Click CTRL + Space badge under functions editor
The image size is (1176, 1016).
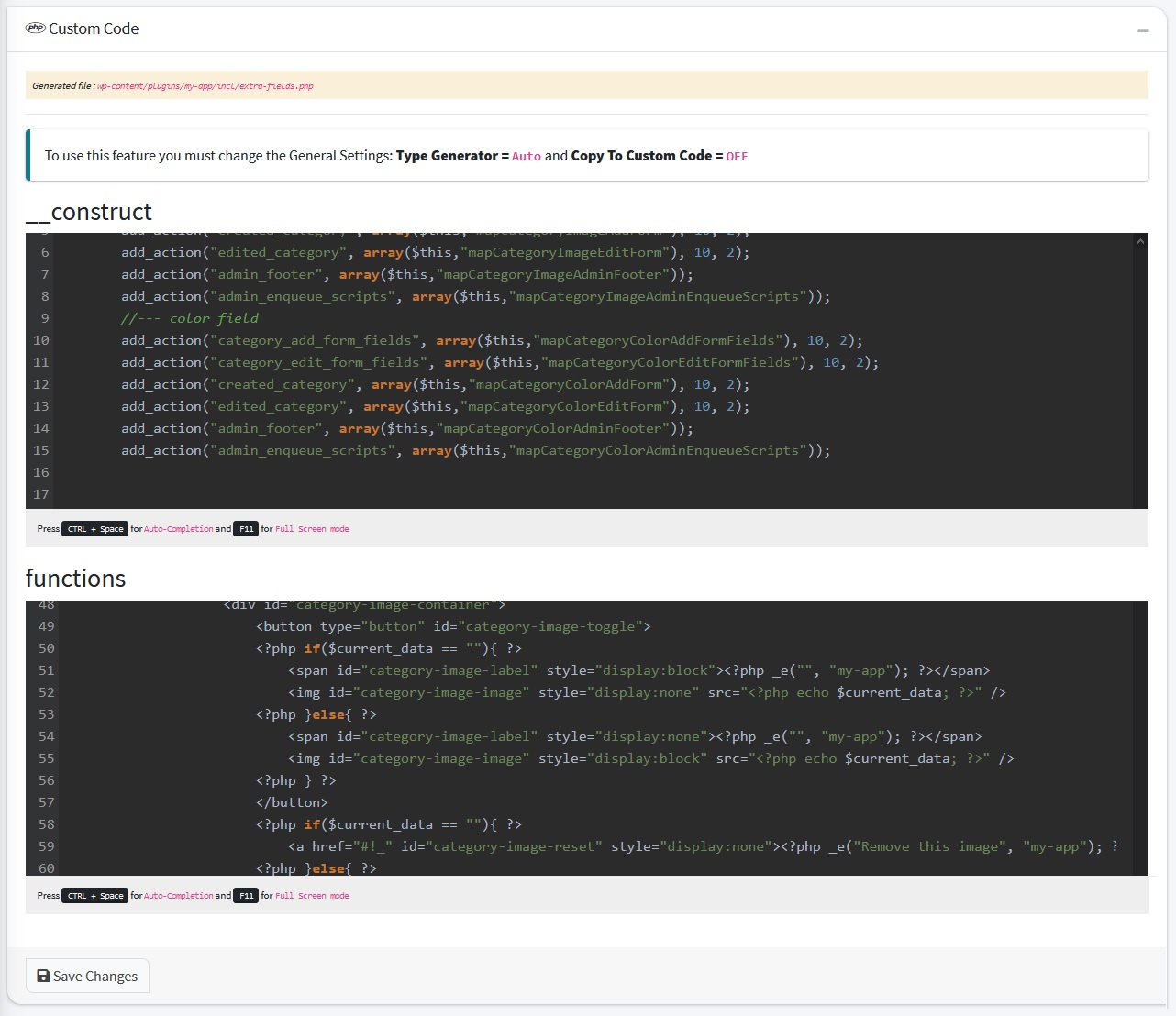(x=95, y=896)
